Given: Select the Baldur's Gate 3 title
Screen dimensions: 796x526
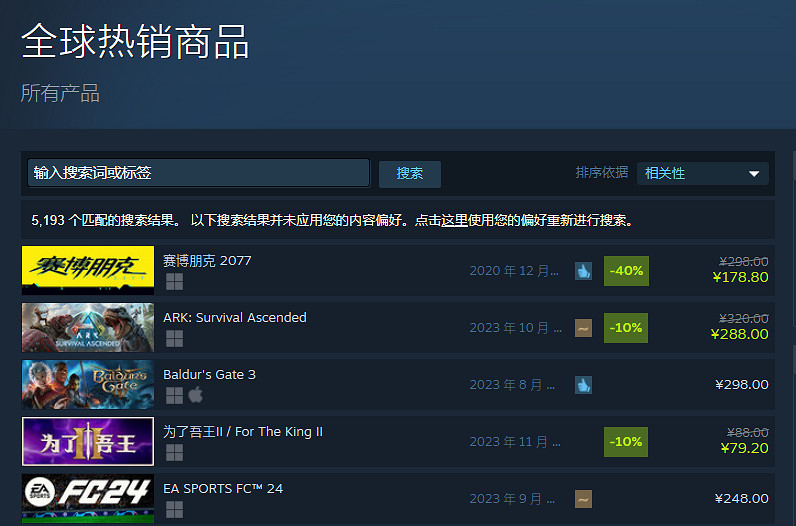Looking at the screenshot, I should click(209, 375).
